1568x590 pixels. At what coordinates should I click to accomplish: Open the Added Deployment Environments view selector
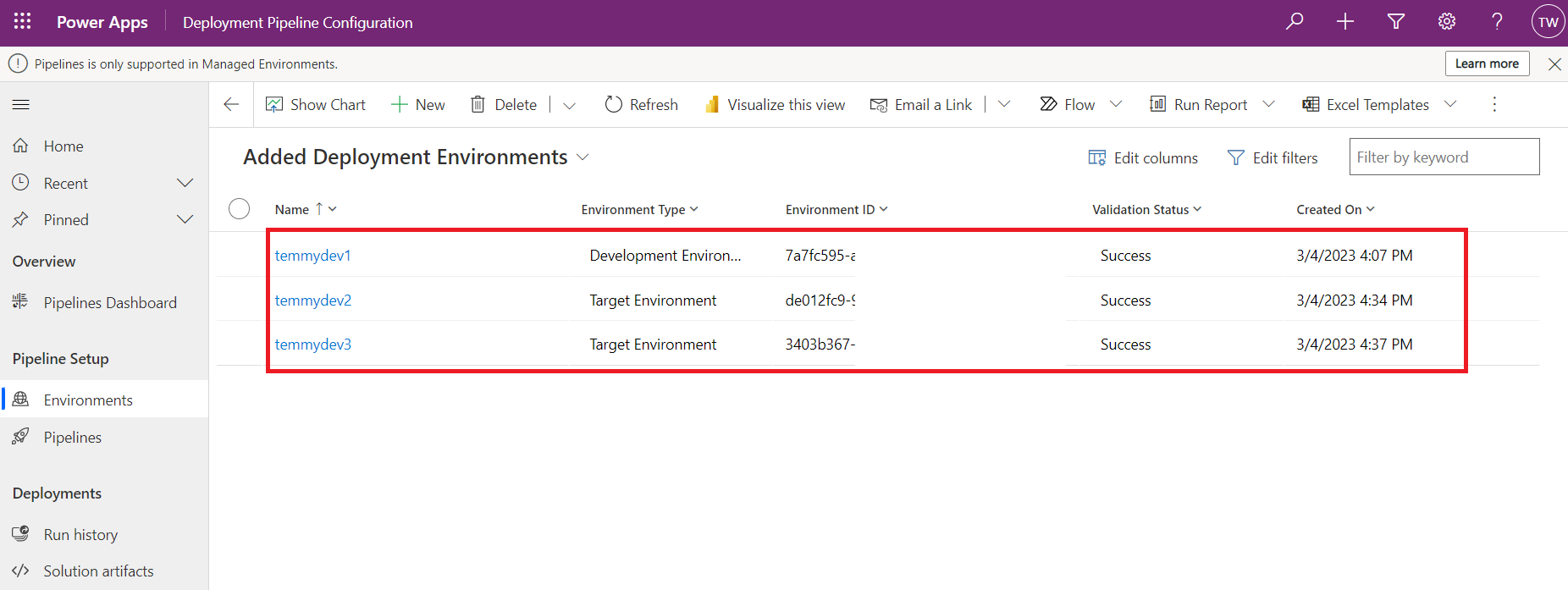click(x=416, y=157)
